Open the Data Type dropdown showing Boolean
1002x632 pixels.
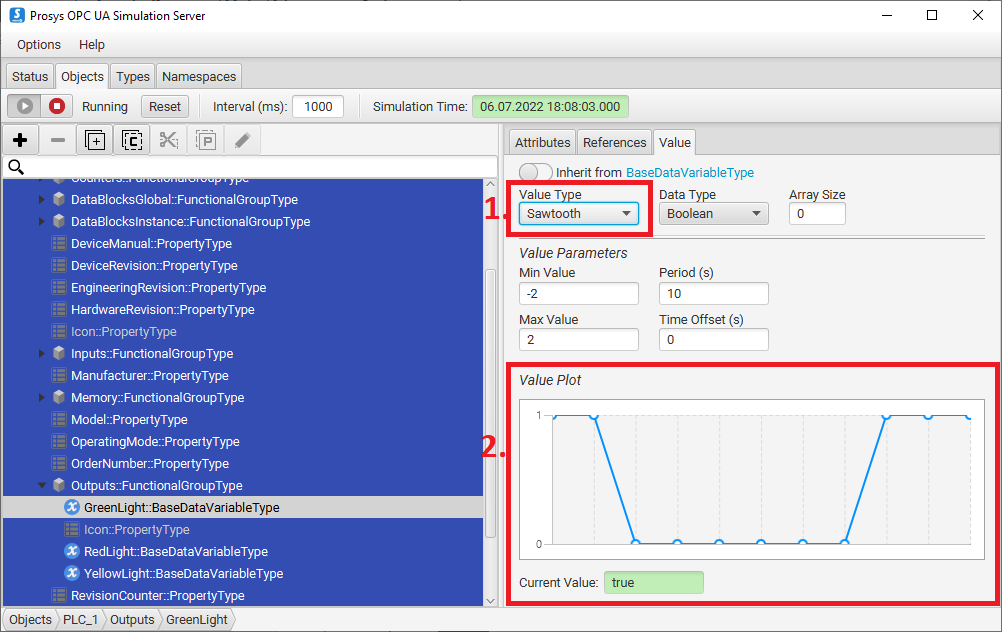(x=713, y=213)
